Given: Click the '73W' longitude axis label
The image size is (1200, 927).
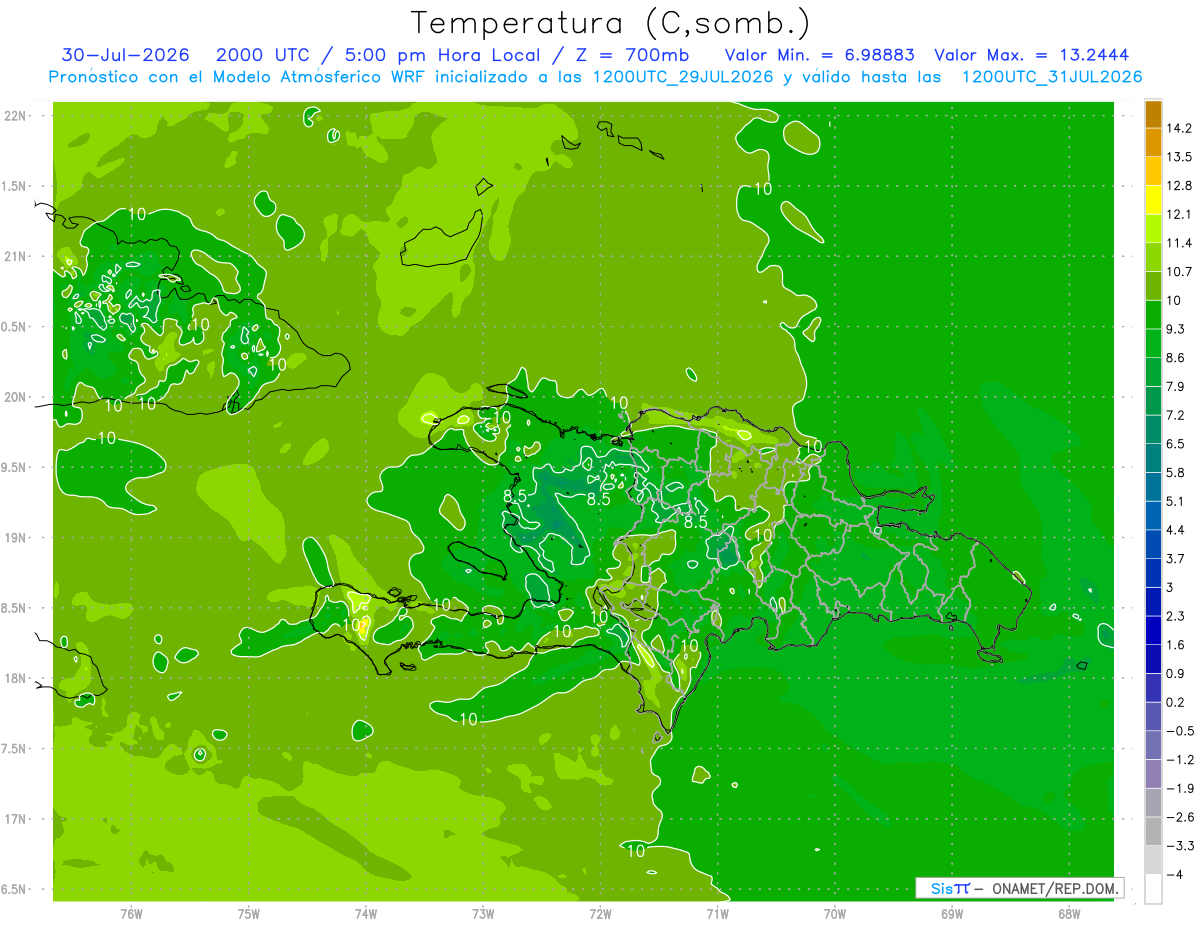Looking at the screenshot, I should click(483, 912).
